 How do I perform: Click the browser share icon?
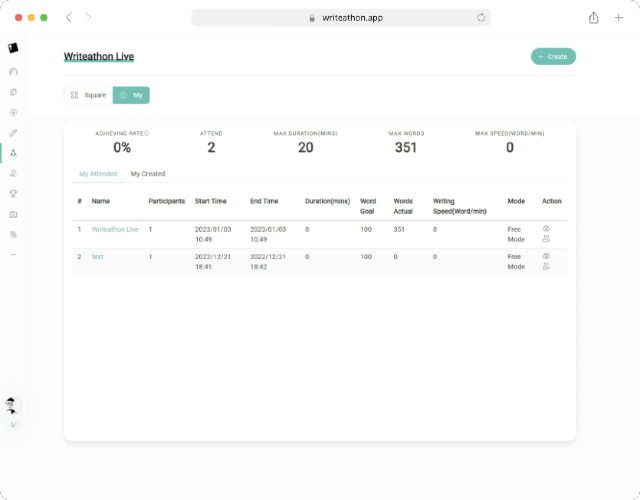(593, 18)
